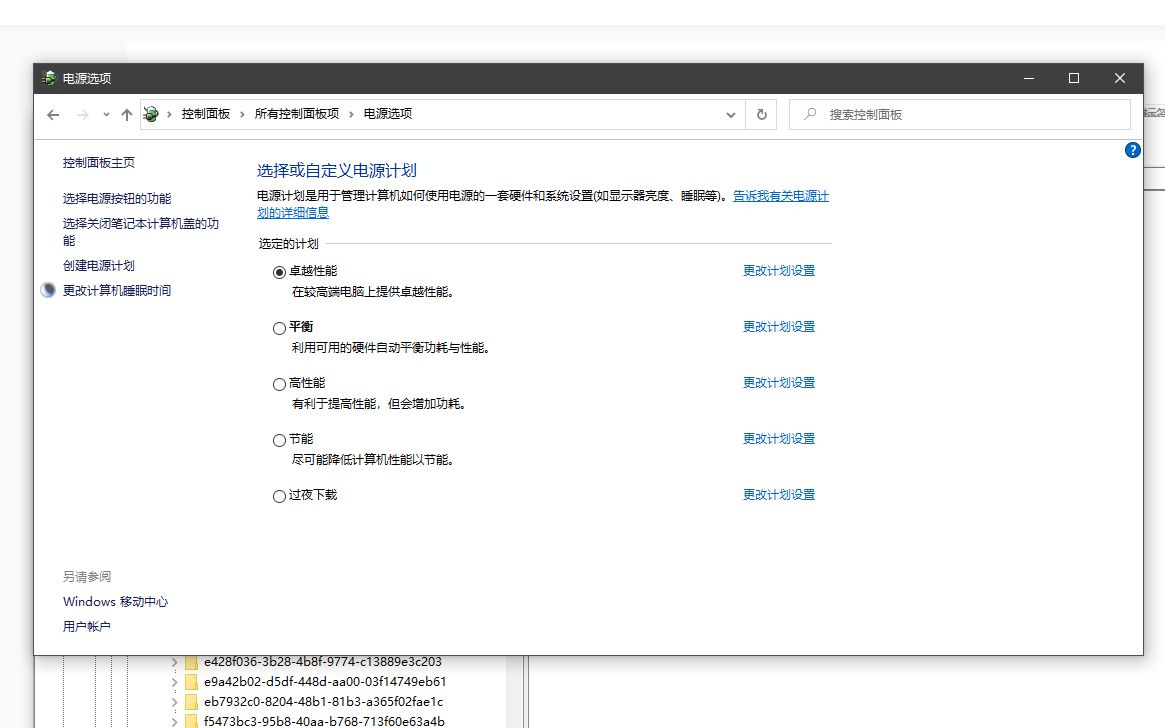
Task: Click the power options icon in address bar
Action: pos(151,114)
